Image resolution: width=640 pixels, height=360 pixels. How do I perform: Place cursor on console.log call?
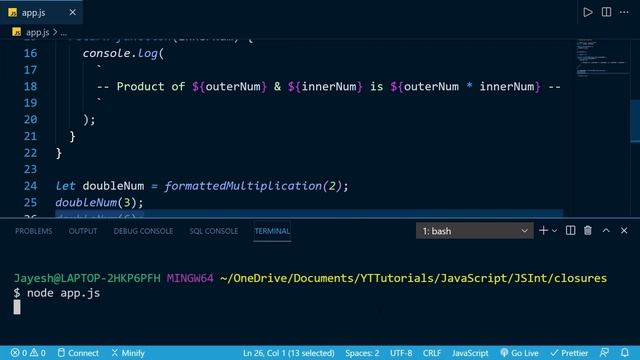coord(123,53)
